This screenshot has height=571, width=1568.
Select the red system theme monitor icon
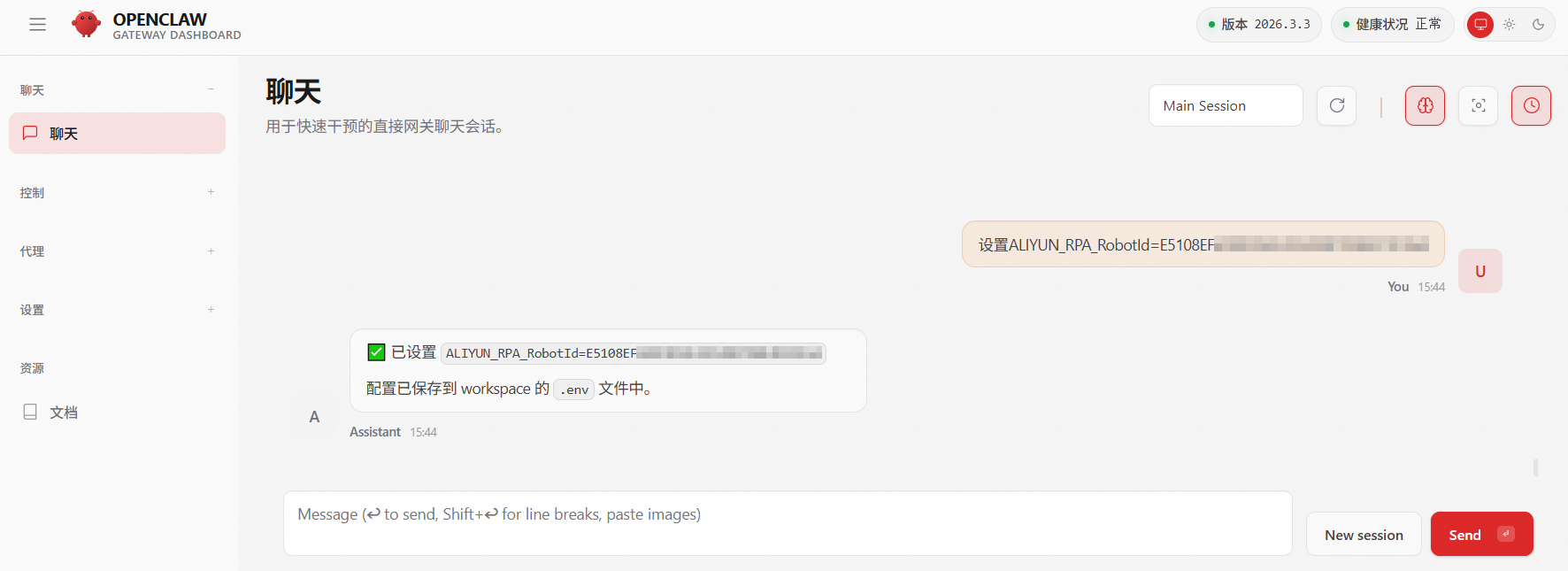click(x=1480, y=25)
